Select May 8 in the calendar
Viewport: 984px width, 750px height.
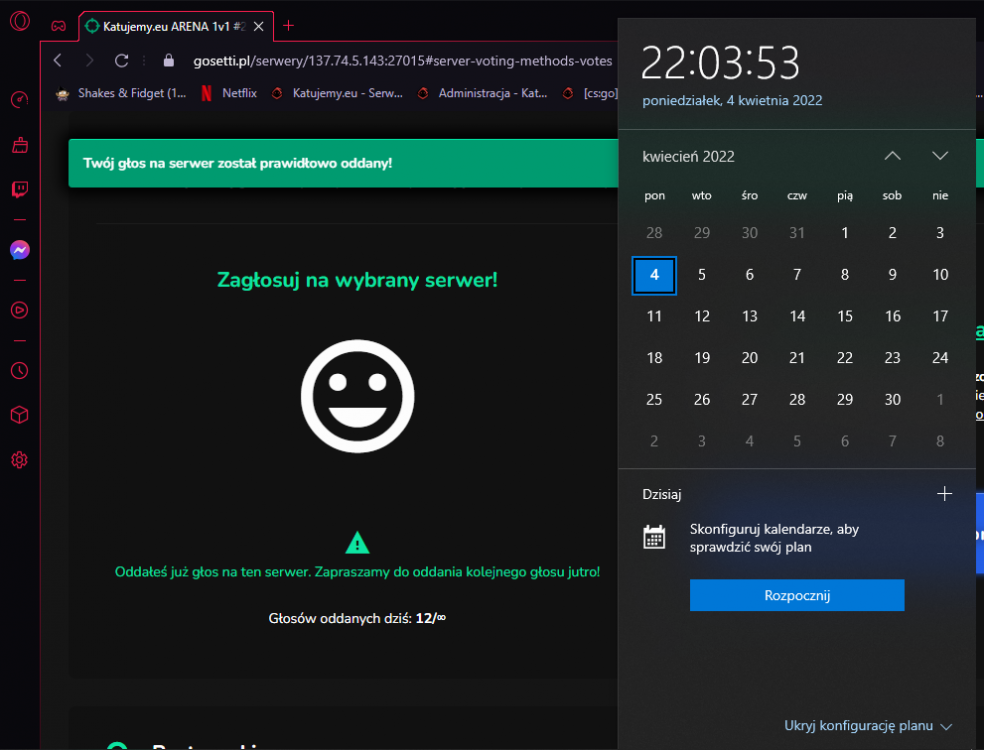940,441
